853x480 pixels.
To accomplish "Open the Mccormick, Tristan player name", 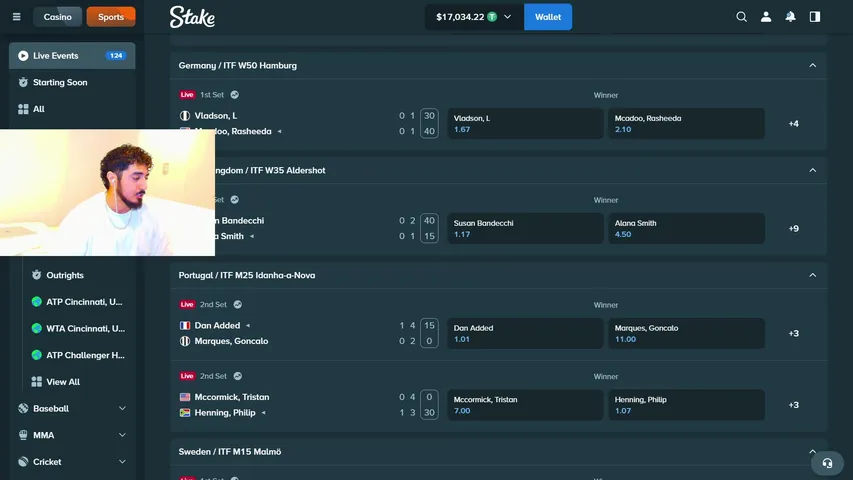I will tap(232, 397).
